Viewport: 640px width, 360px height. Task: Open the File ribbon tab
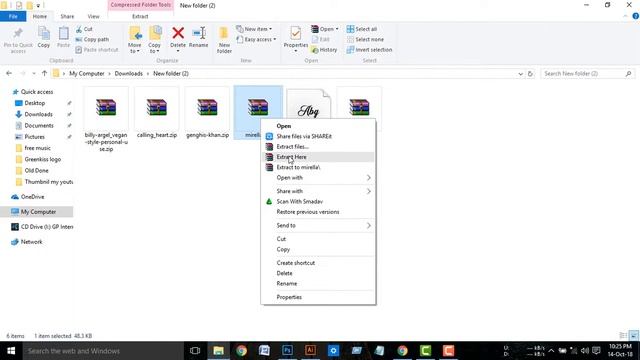(13, 16)
